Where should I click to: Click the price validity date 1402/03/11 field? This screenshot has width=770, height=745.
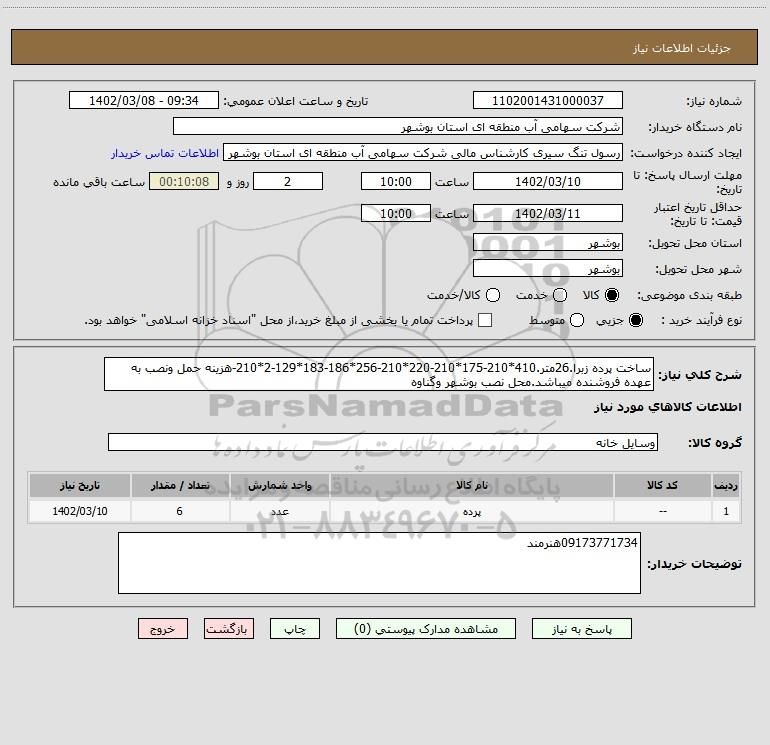tap(548, 213)
